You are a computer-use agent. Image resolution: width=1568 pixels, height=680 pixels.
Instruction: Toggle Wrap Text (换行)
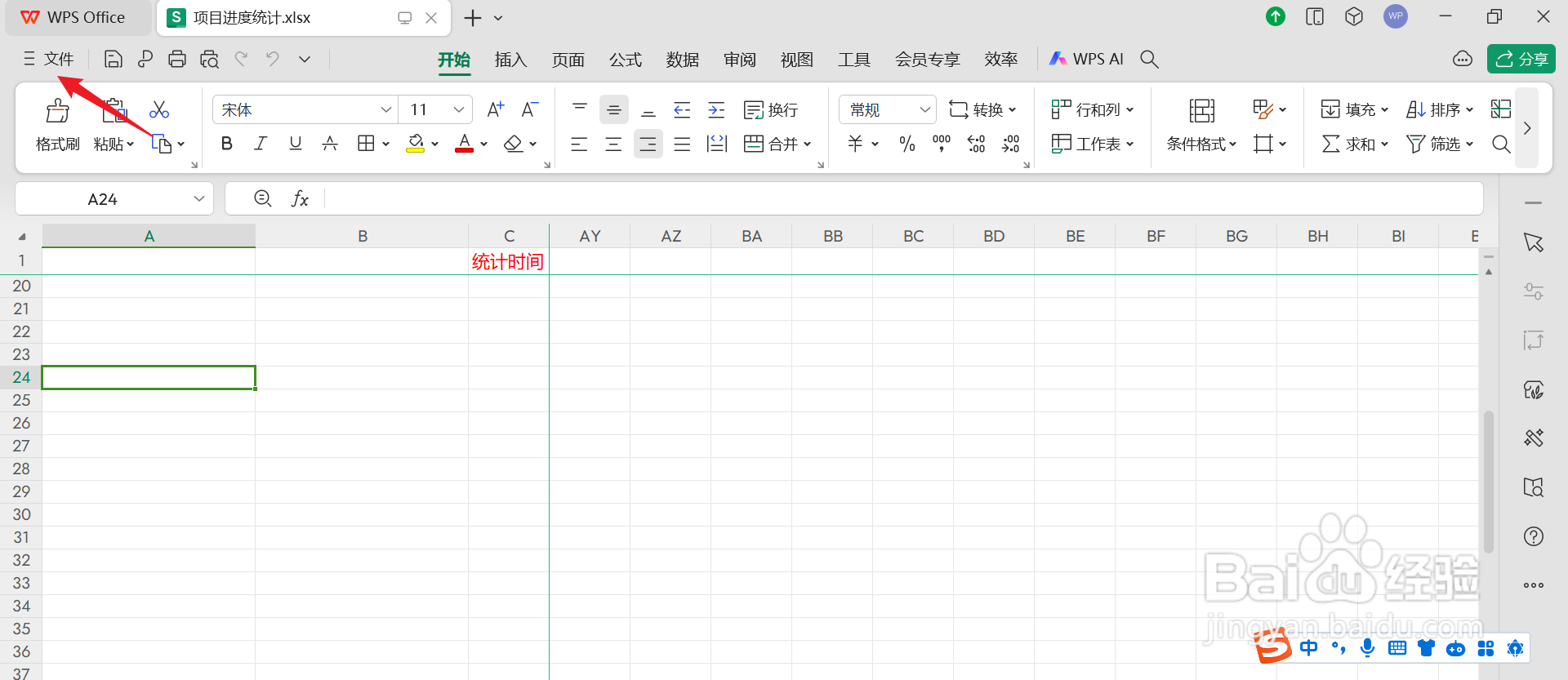point(770,109)
